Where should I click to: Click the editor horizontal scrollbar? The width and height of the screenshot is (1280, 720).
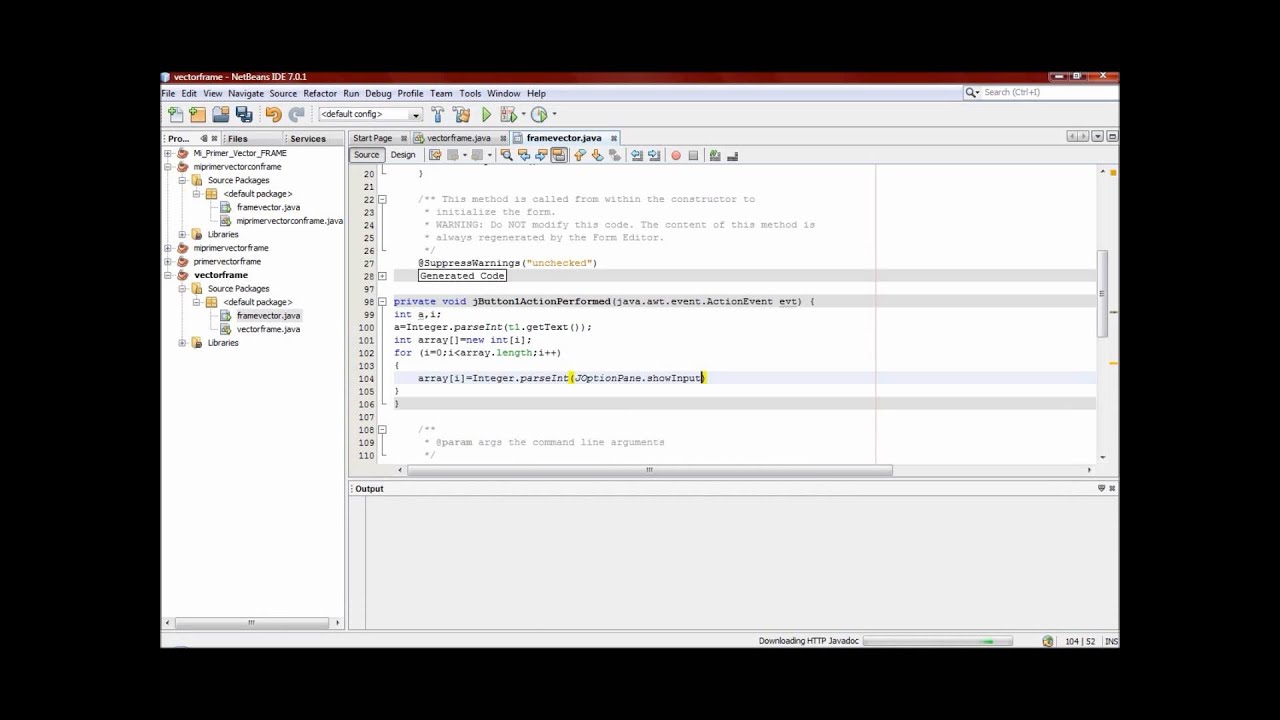tap(648, 470)
